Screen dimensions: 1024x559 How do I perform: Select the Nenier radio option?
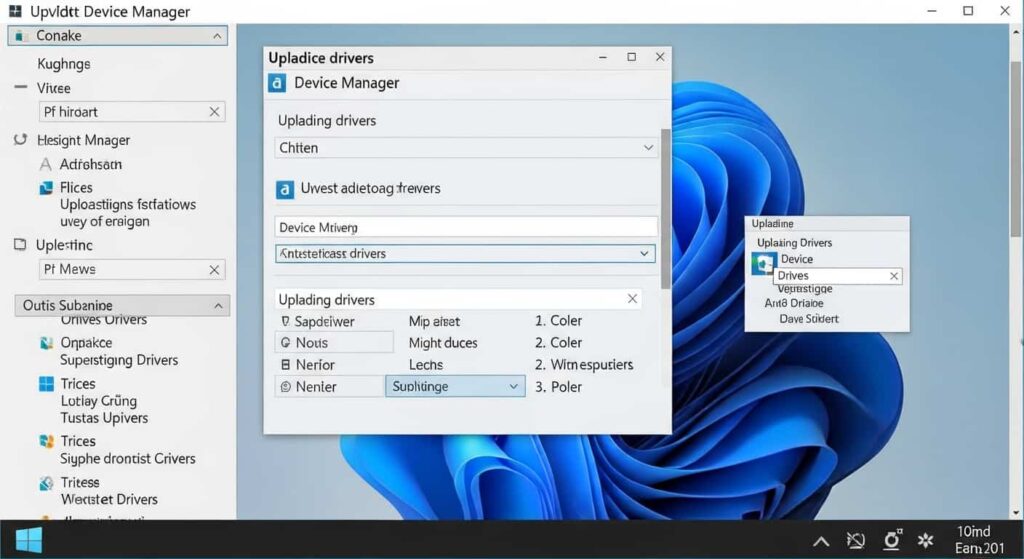[x=285, y=387]
